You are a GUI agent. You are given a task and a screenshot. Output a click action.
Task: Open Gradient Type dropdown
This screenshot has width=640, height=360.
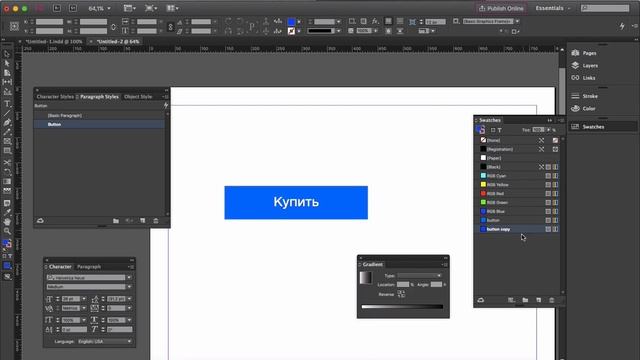point(420,276)
